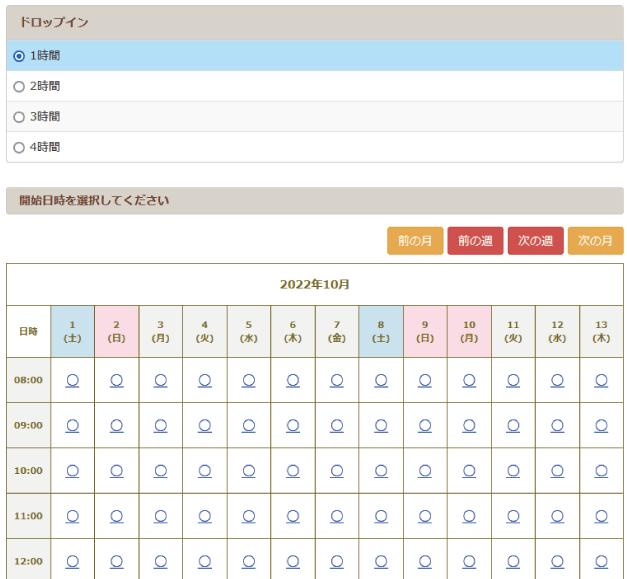Pick the 11:00 slot on October 5 (水)

point(248,516)
